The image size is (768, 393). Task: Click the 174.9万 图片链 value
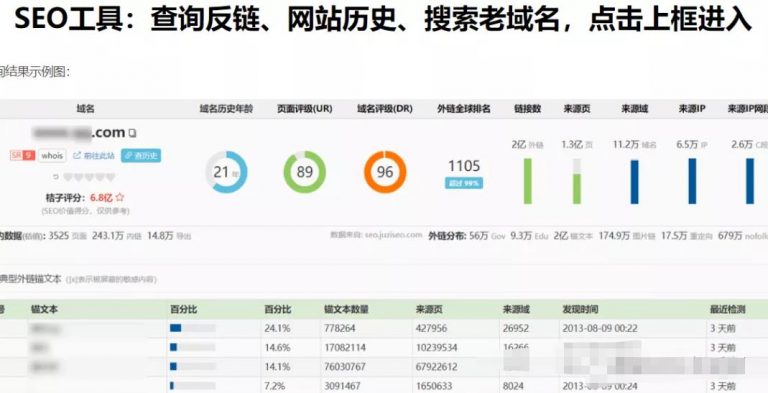[627, 236]
